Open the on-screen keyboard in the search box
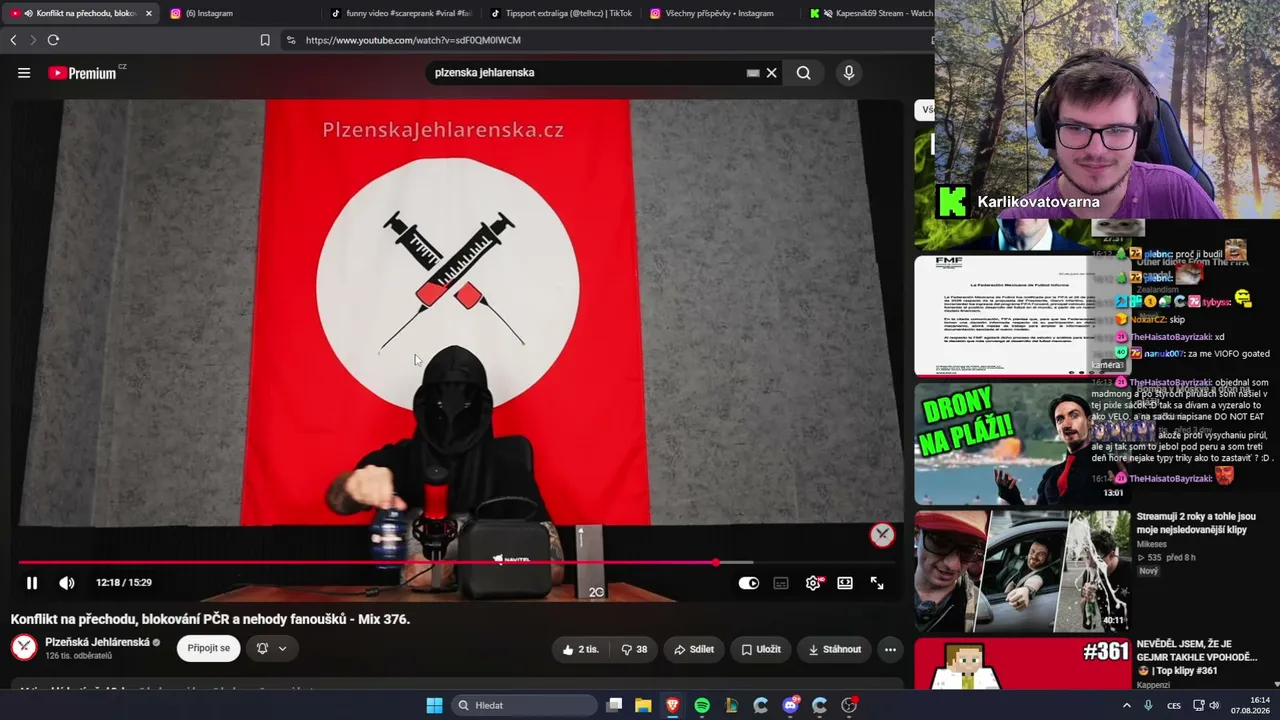Screen dimensions: 1280x720 pos(753,73)
